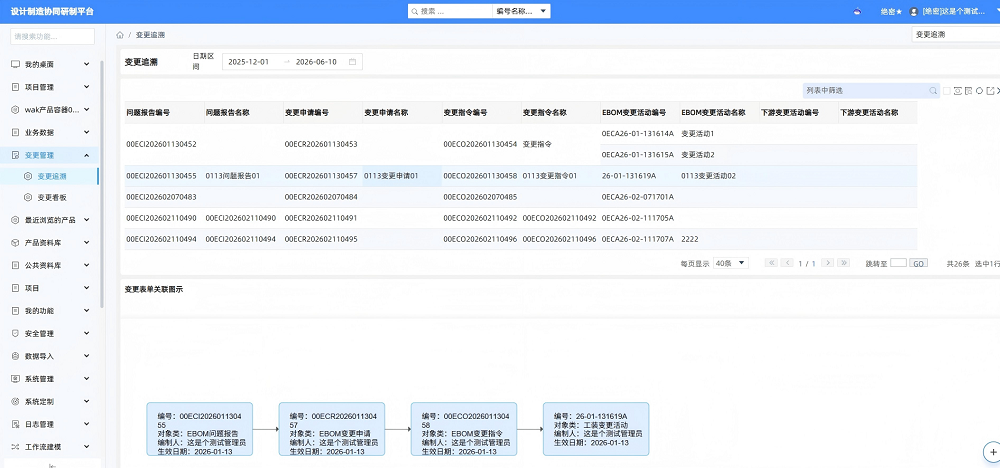1000x468 pixels.
Task: Click the 产品资料库 cube icon
Action: pos(15,243)
